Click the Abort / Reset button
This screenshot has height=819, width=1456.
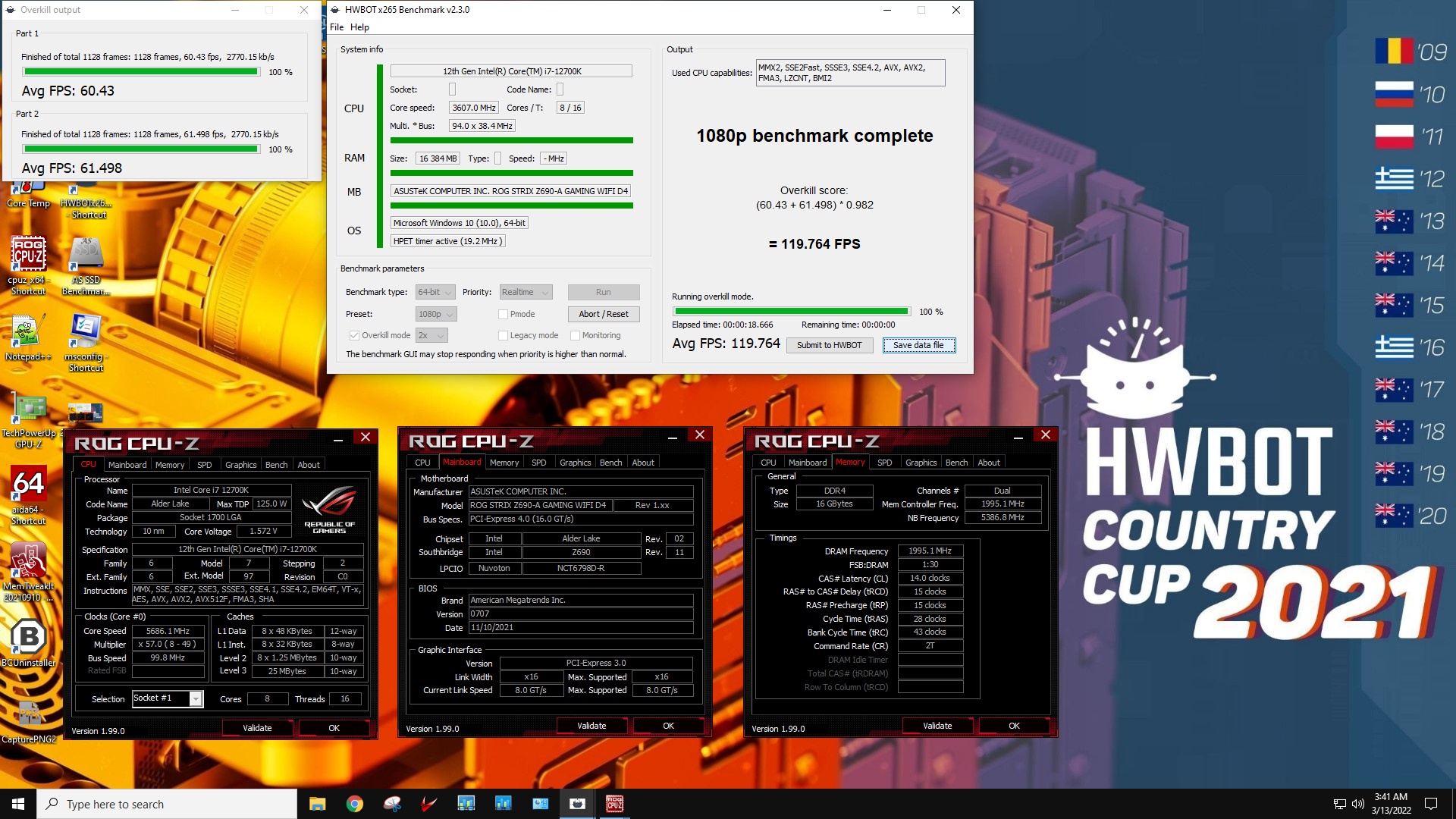click(x=603, y=314)
